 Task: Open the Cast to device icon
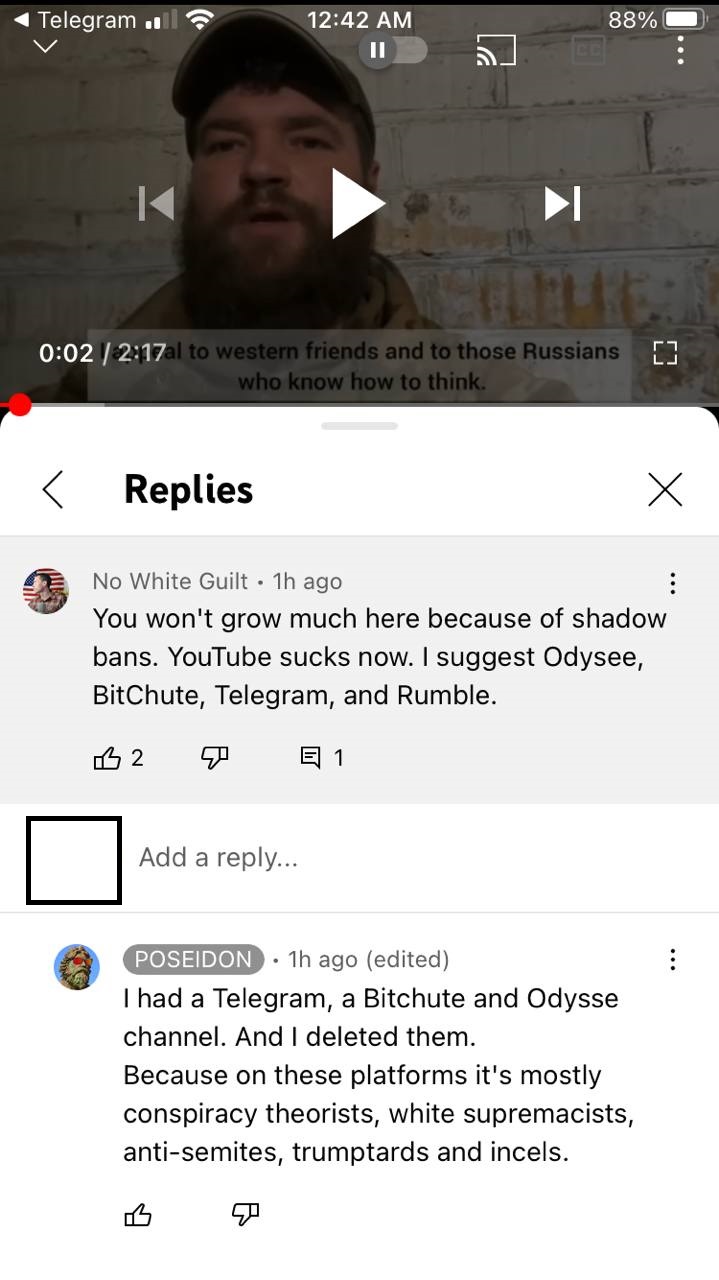click(x=495, y=50)
